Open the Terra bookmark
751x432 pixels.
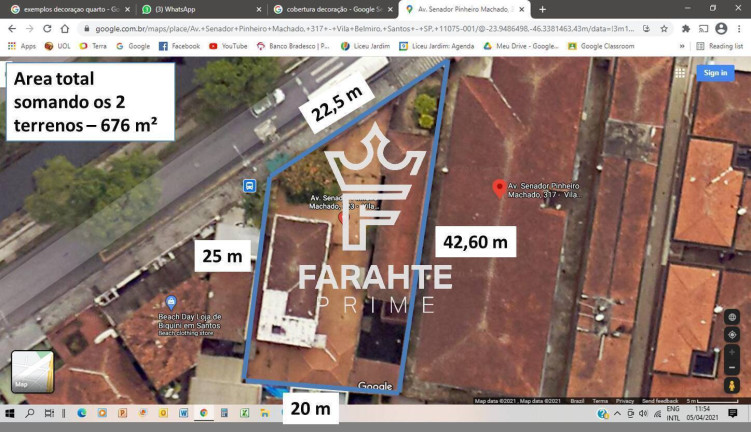tap(93, 46)
